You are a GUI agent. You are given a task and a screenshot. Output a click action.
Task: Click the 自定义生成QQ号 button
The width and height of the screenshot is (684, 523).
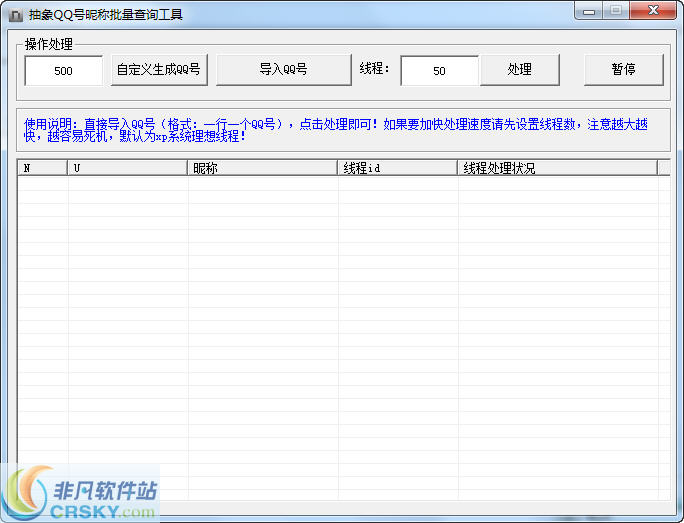point(159,70)
